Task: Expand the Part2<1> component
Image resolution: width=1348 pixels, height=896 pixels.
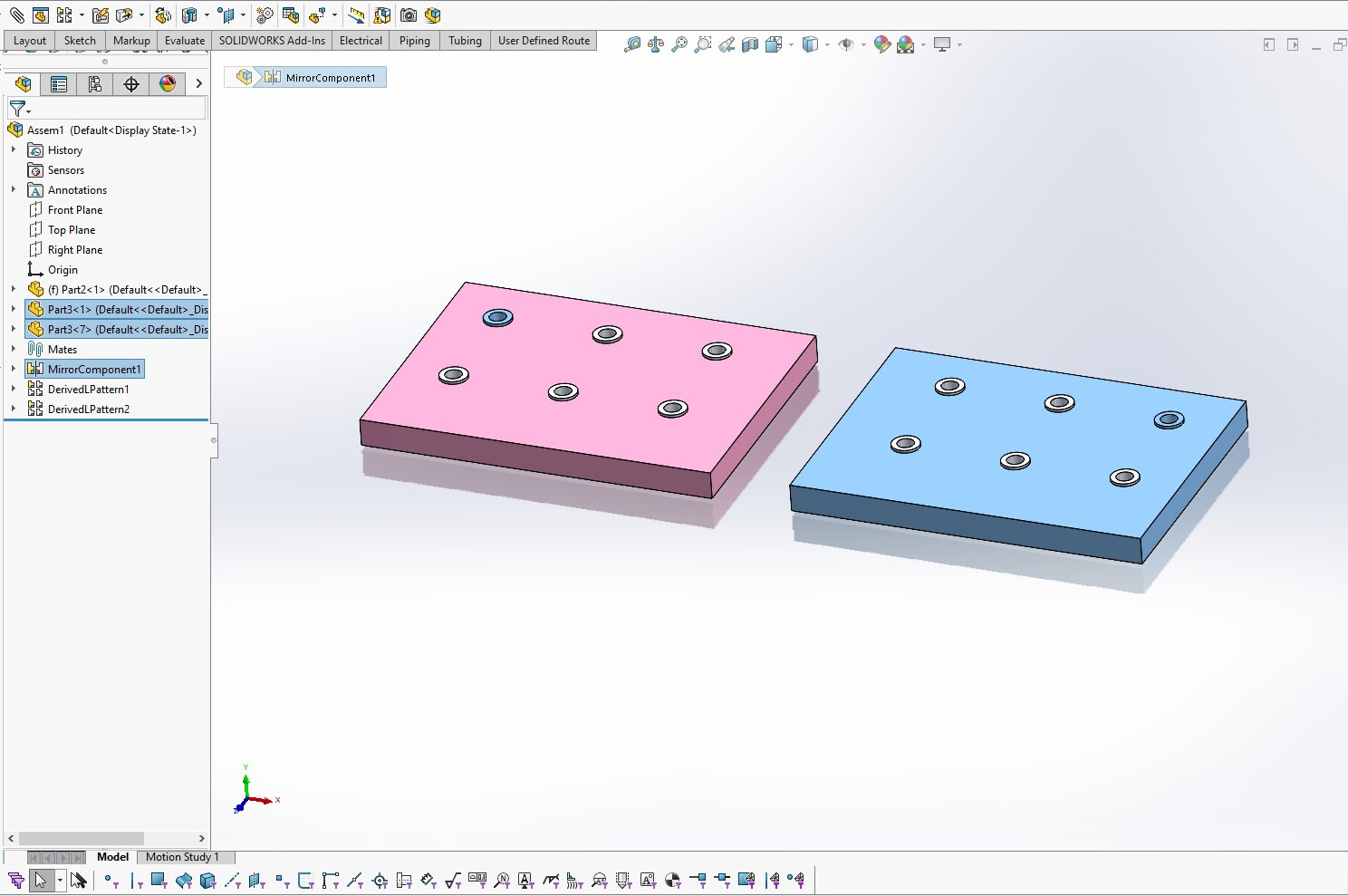Action: 13,289
